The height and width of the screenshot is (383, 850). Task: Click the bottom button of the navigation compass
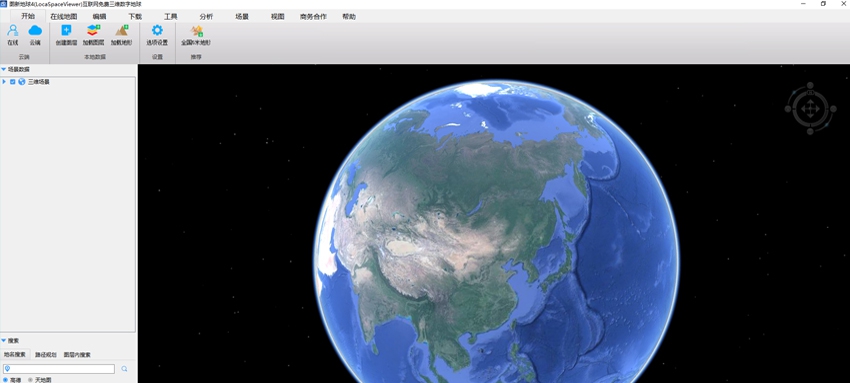tap(810, 132)
